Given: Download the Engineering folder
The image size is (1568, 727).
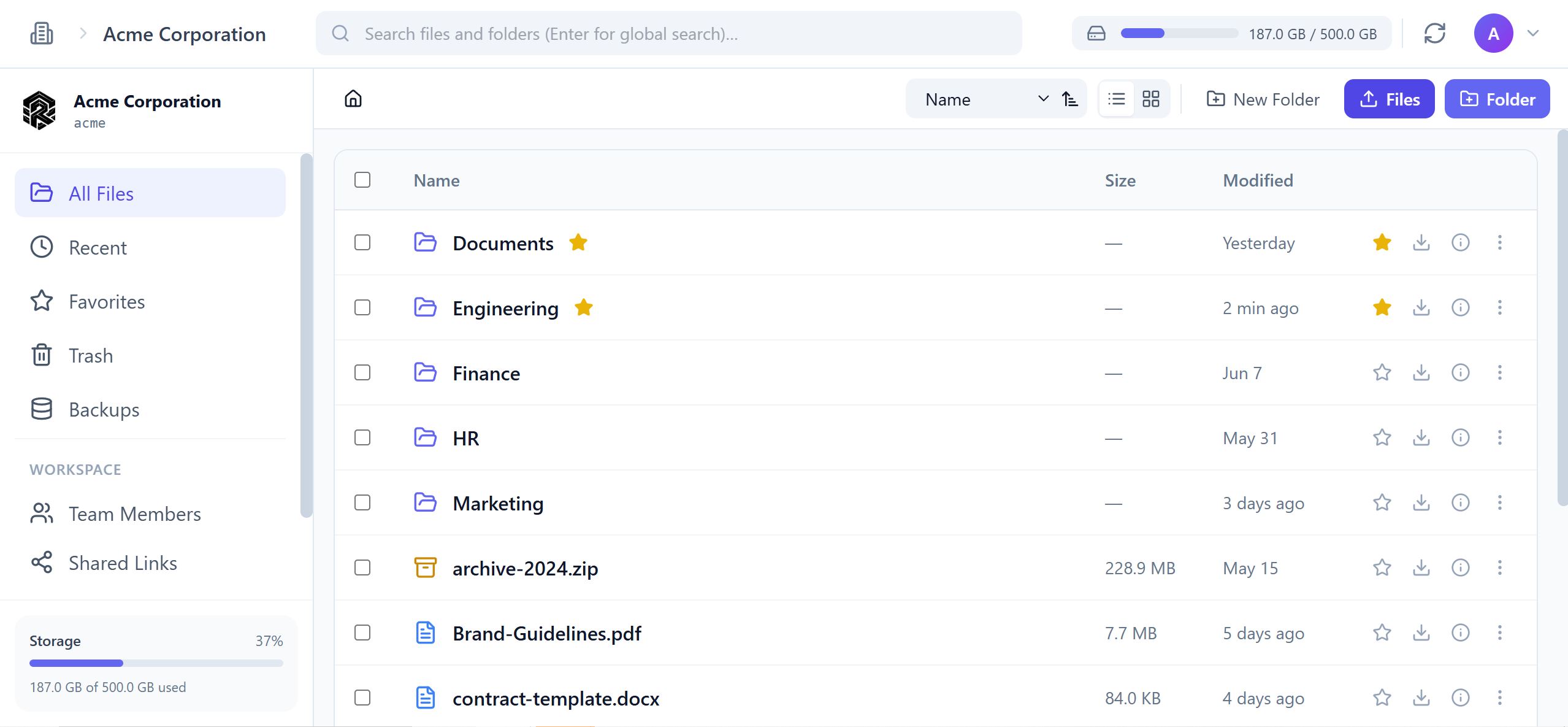Looking at the screenshot, I should click(x=1421, y=307).
